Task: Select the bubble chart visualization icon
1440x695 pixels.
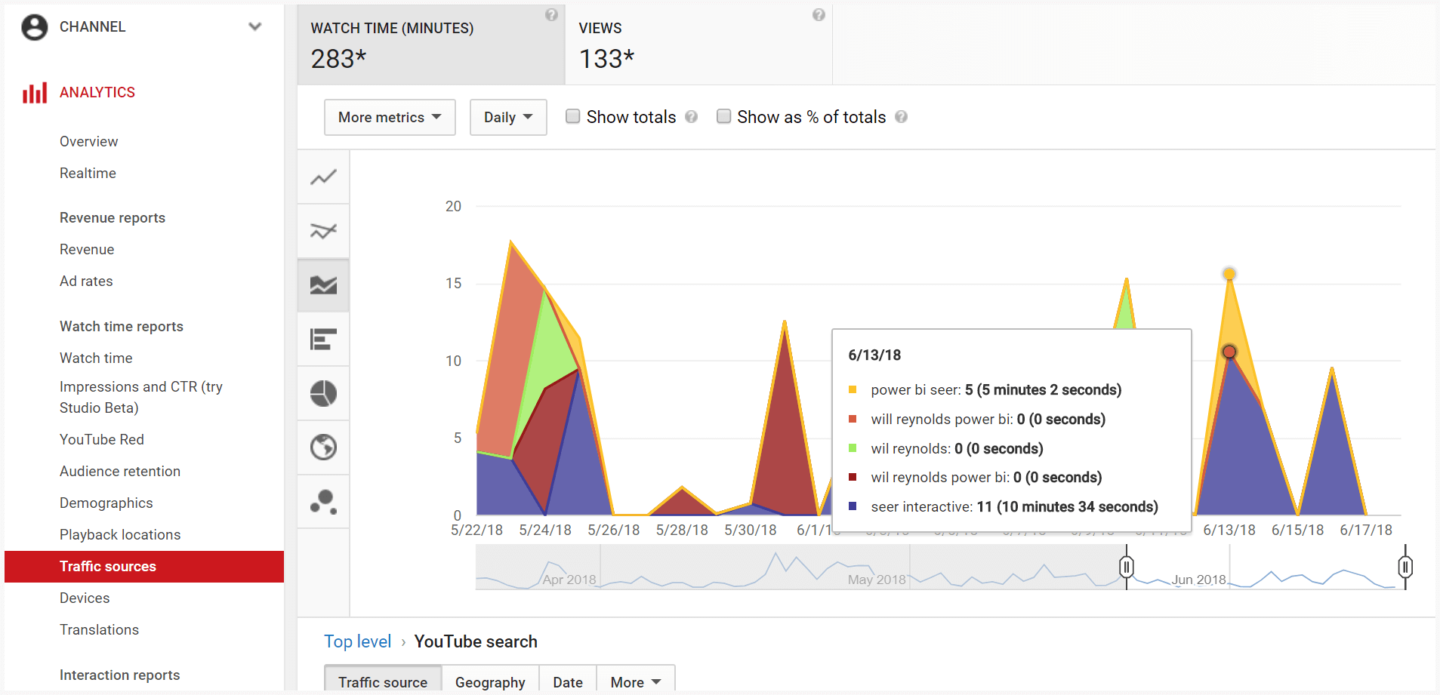Action: coord(322,501)
